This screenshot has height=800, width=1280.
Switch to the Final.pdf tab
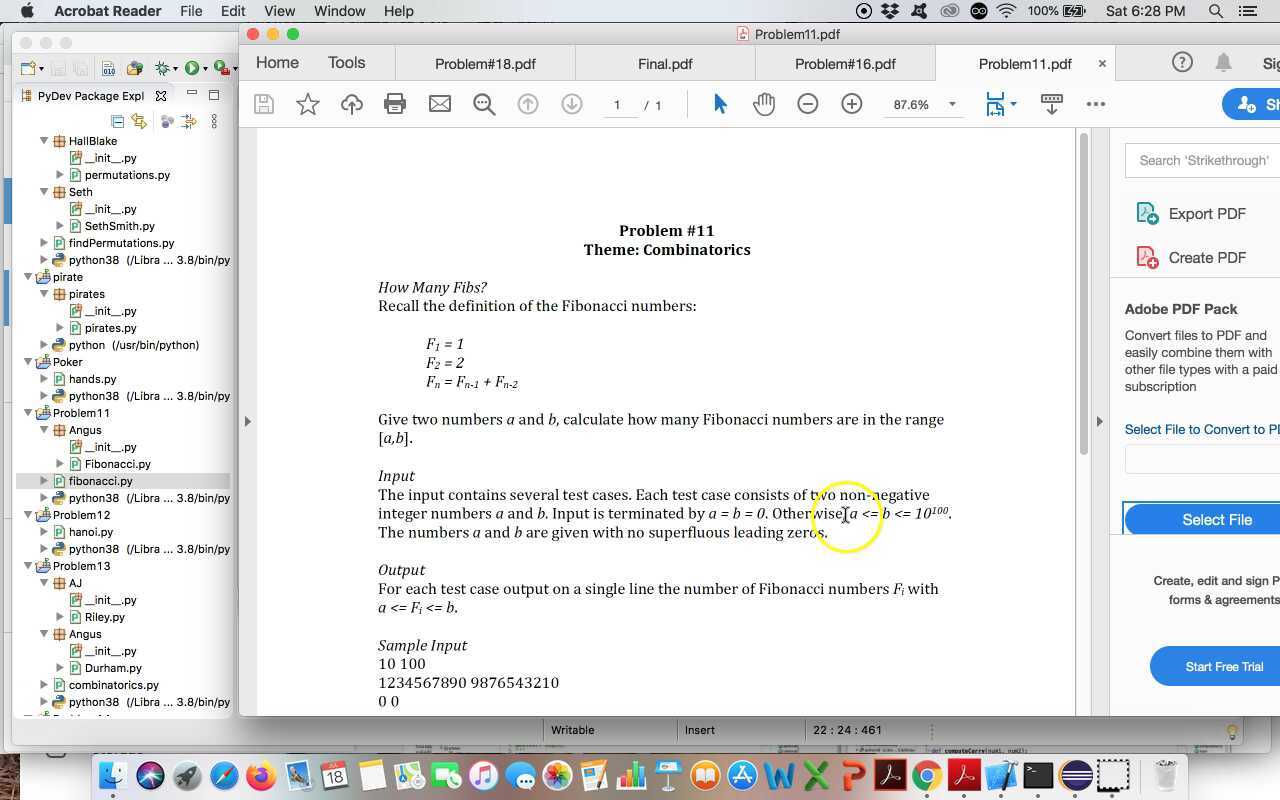[x=665, y=63]
